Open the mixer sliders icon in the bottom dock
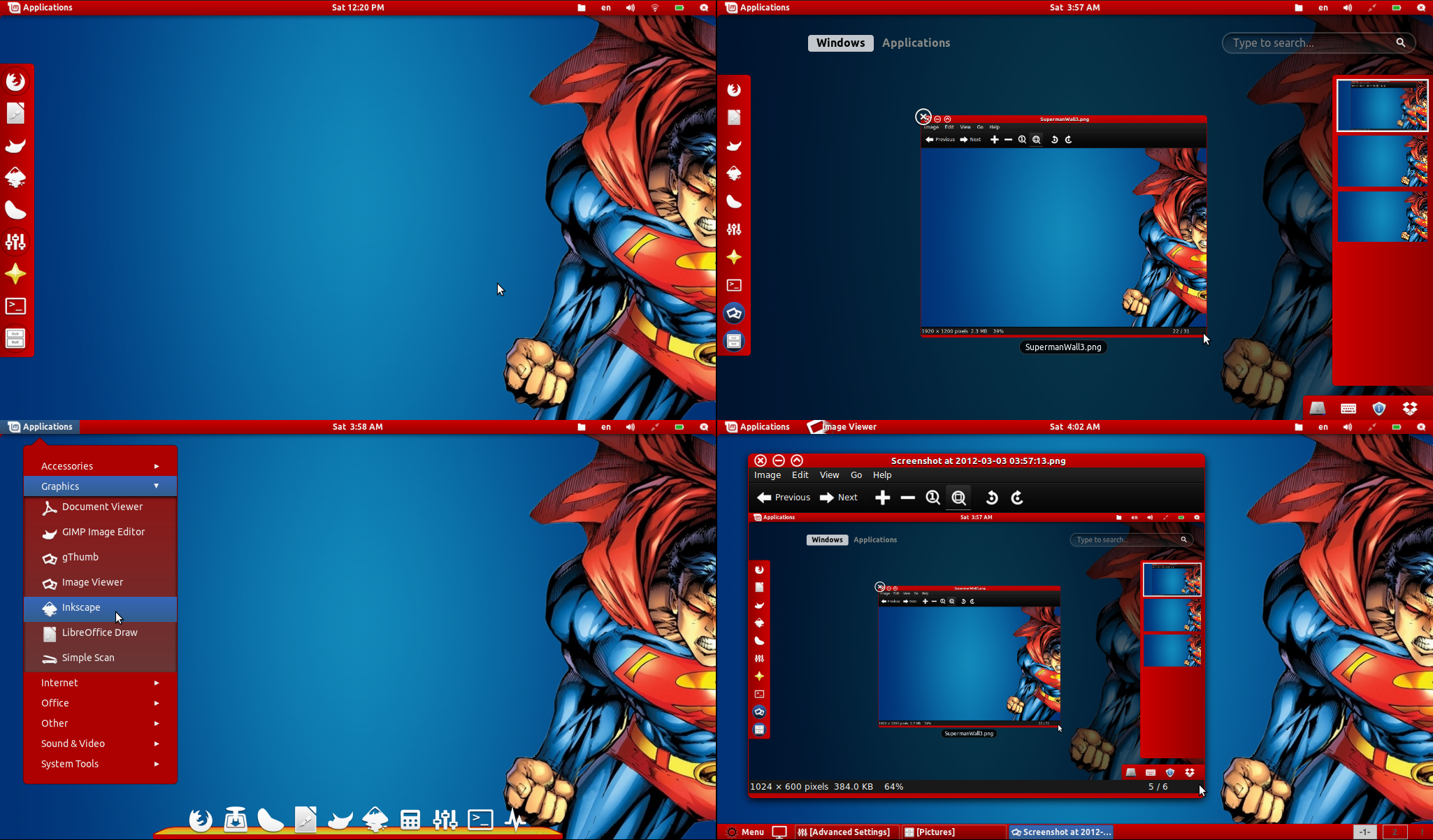The width and height of the screenshot is (1433, 840). [445, 820]
